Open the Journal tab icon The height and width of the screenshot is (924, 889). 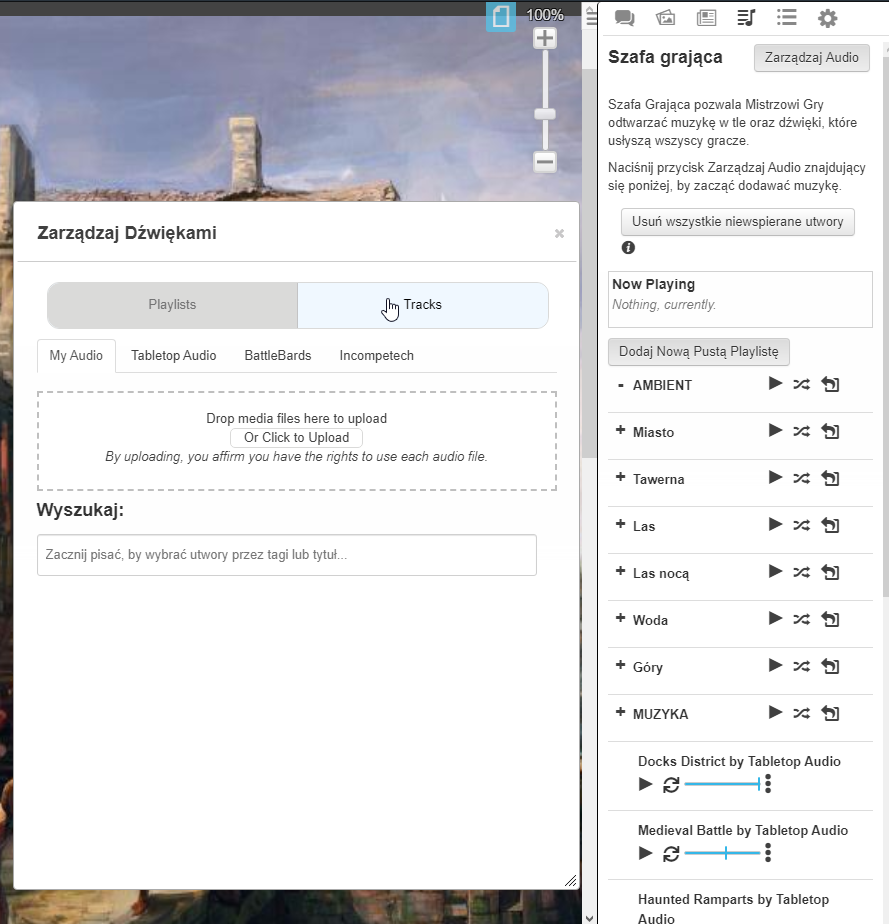[x=706, y=18]
